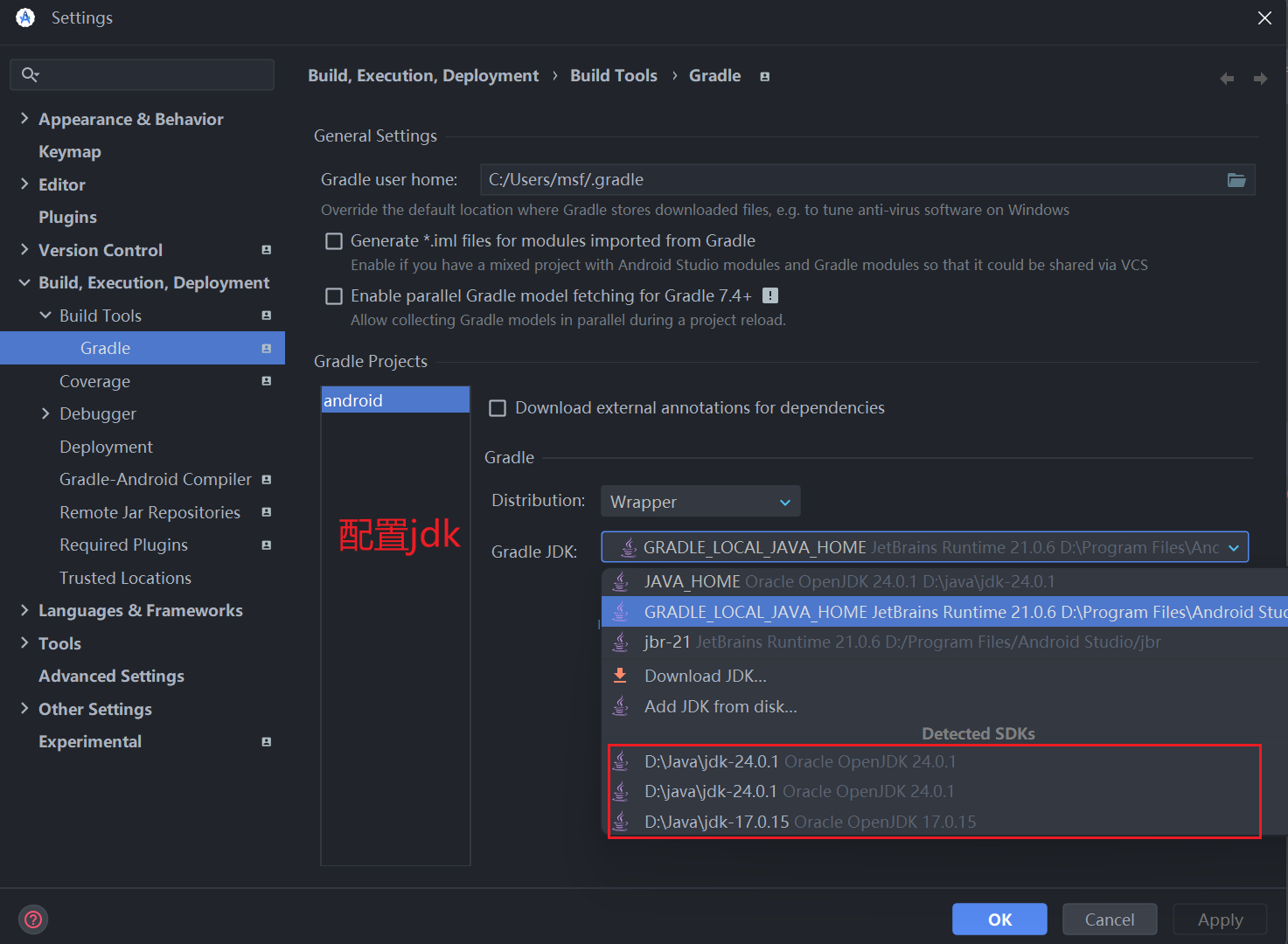Image resolution: width=1288 pixels, height=944 pixels.
Task: Choose Add JDK from disk... entry
Action: coord(944,706)
